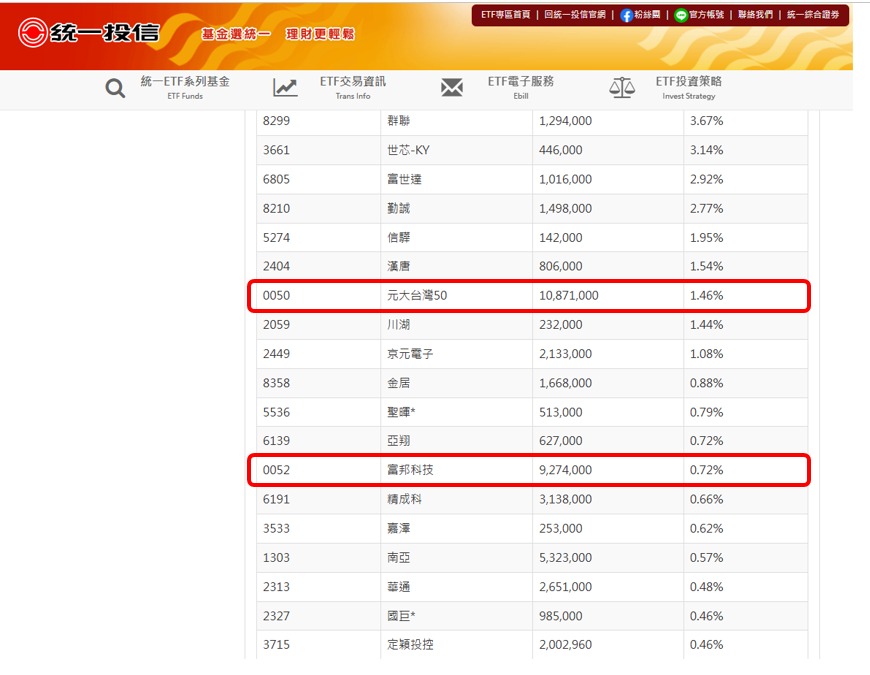This screenshot has height=675, width=870.
Task: Select weight 2.92% in 6805 row
Action: point(706,180)
